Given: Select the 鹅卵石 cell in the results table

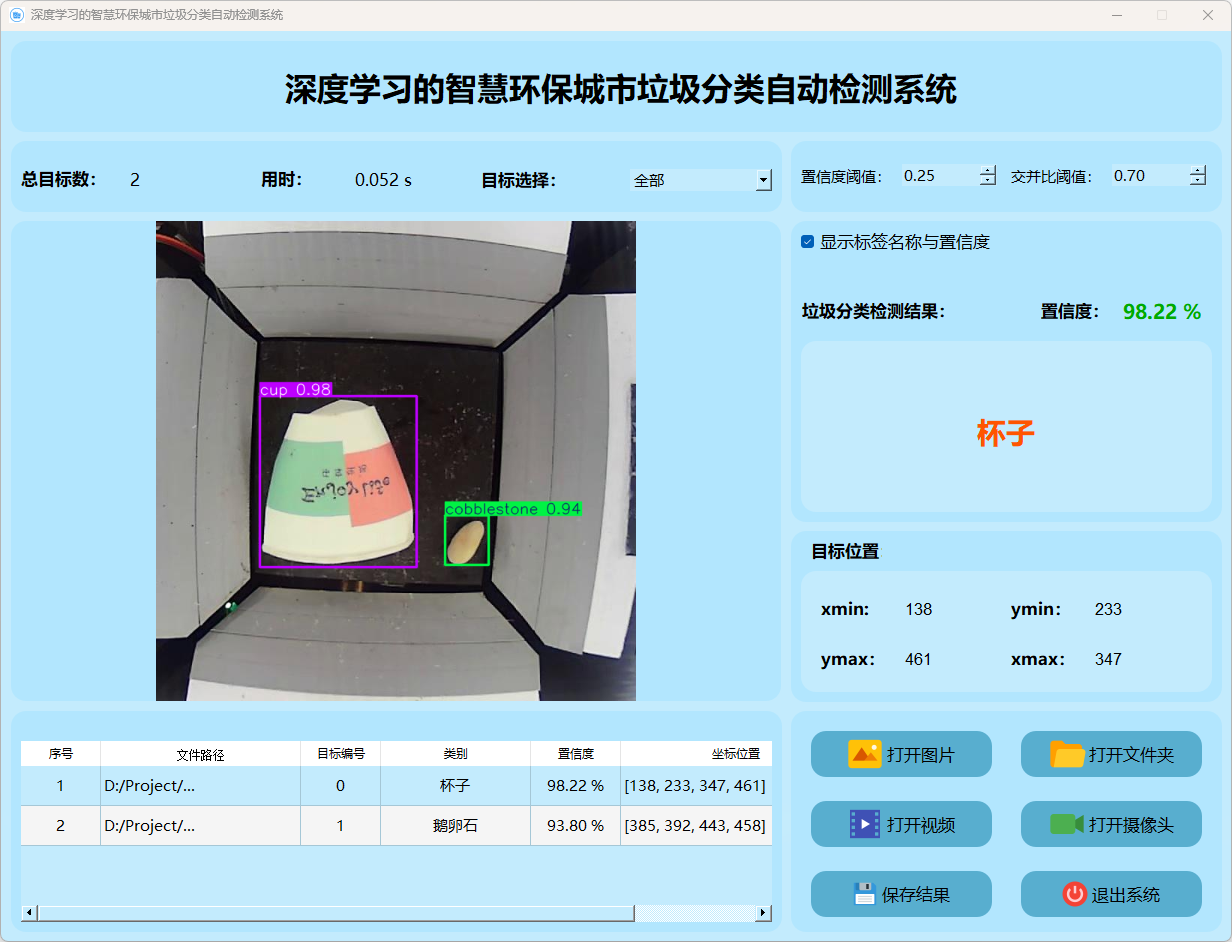Looking at the screenshot, I should click(456, 826).
